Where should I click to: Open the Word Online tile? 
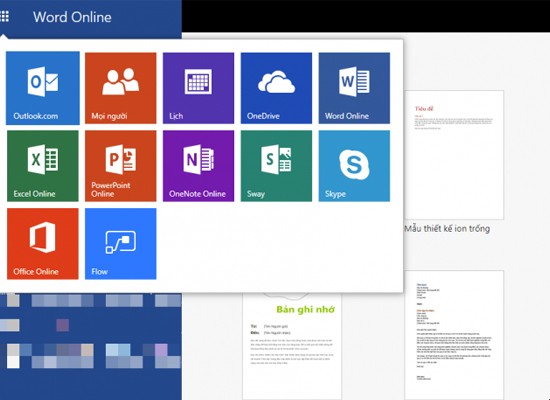354,88
